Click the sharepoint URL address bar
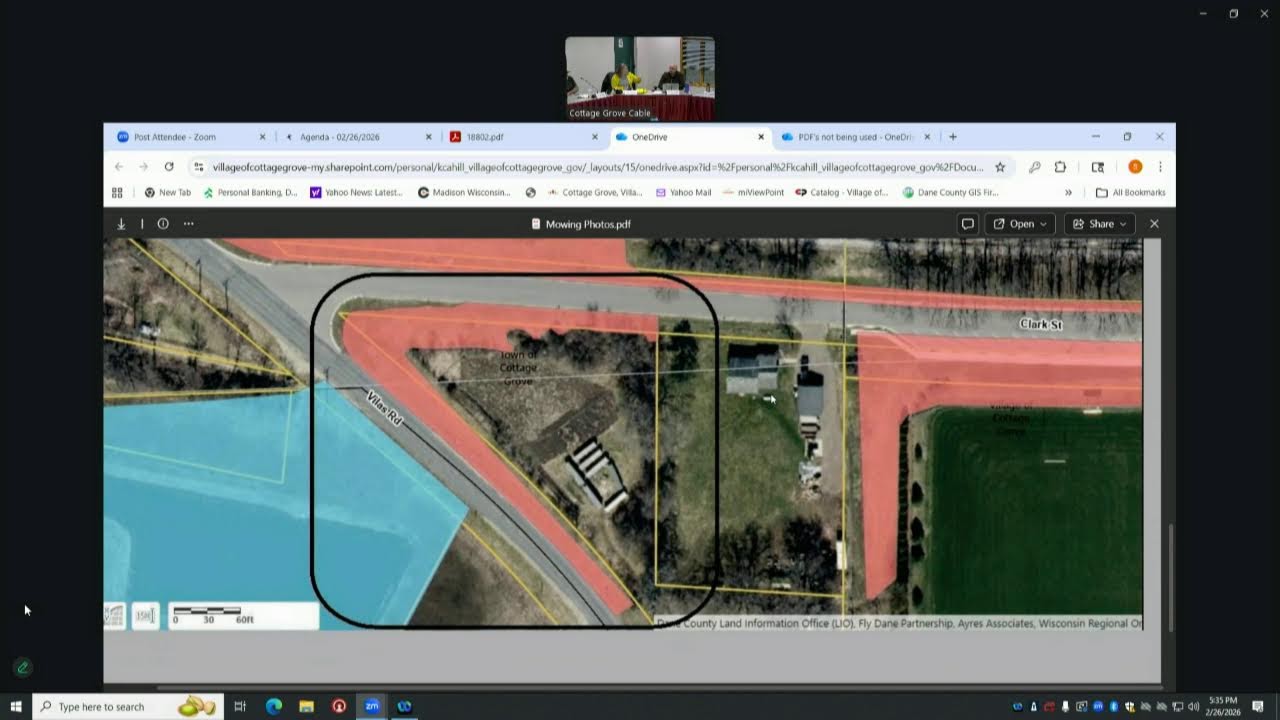Image resolution: width=1280 pixels, height=720 pixels. pos(598,167)
